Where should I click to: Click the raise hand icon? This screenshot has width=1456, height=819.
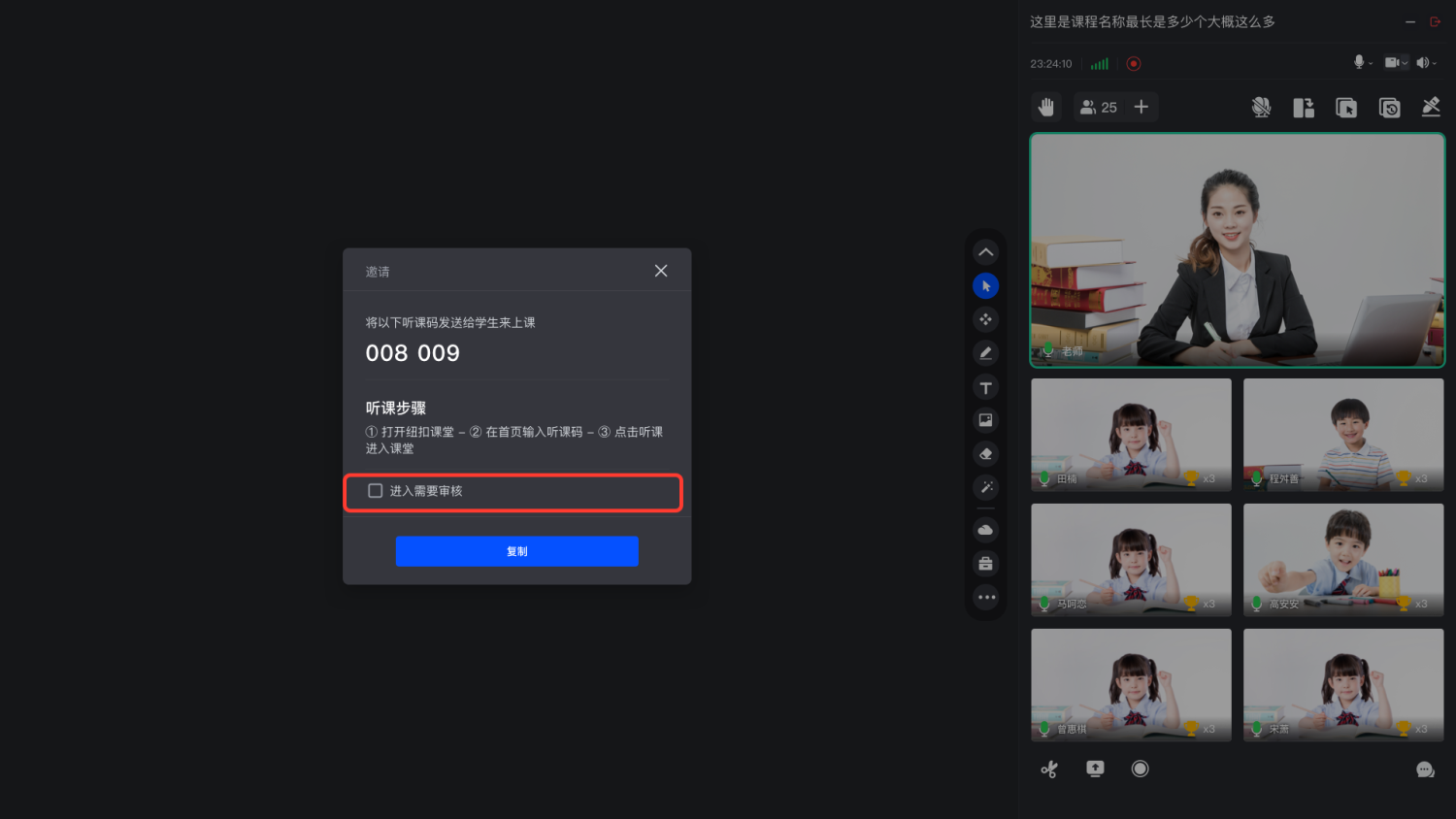[x=1046, y=107]
